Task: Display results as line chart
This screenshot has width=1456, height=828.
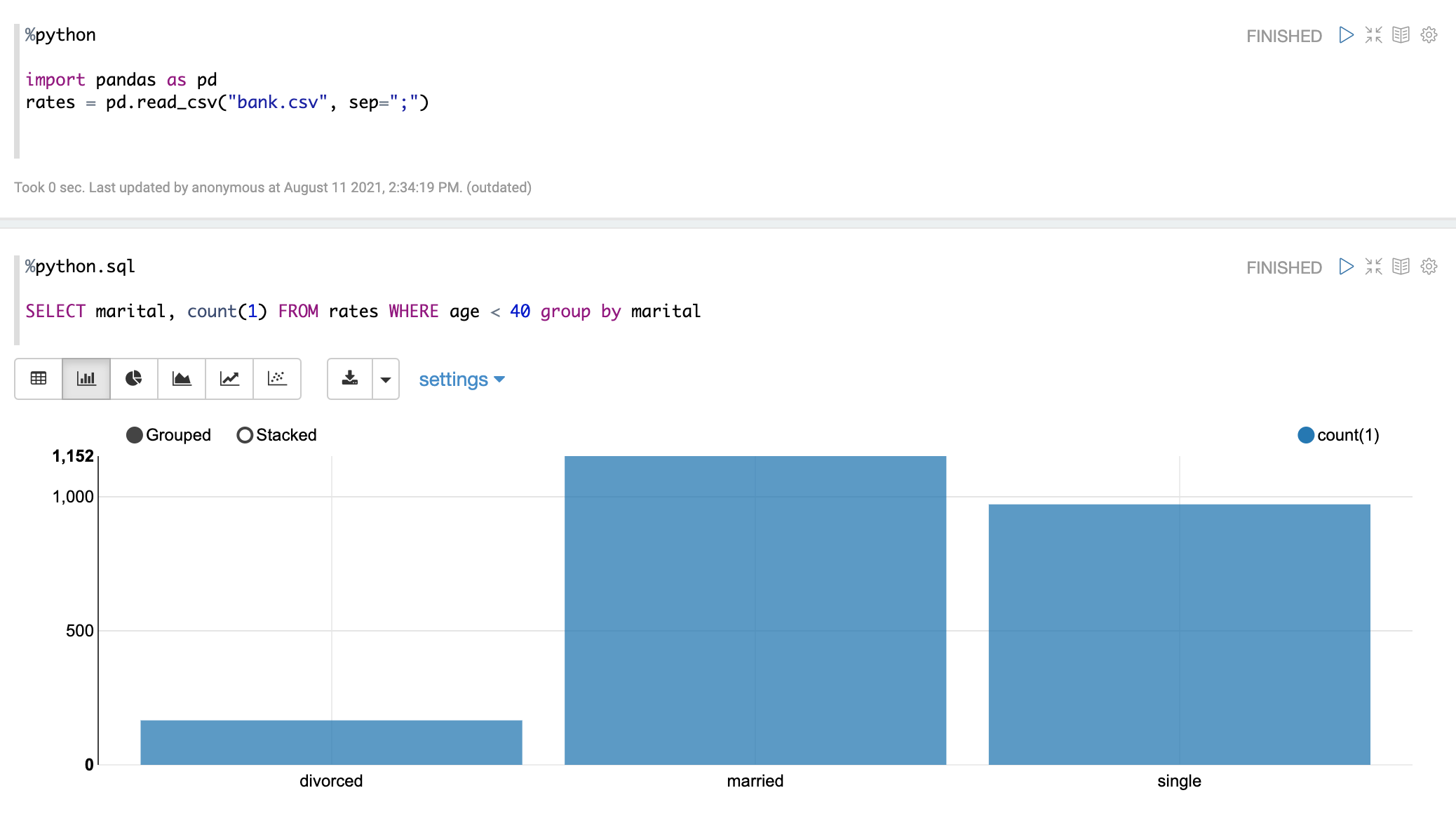Action: tap(229, 379)
